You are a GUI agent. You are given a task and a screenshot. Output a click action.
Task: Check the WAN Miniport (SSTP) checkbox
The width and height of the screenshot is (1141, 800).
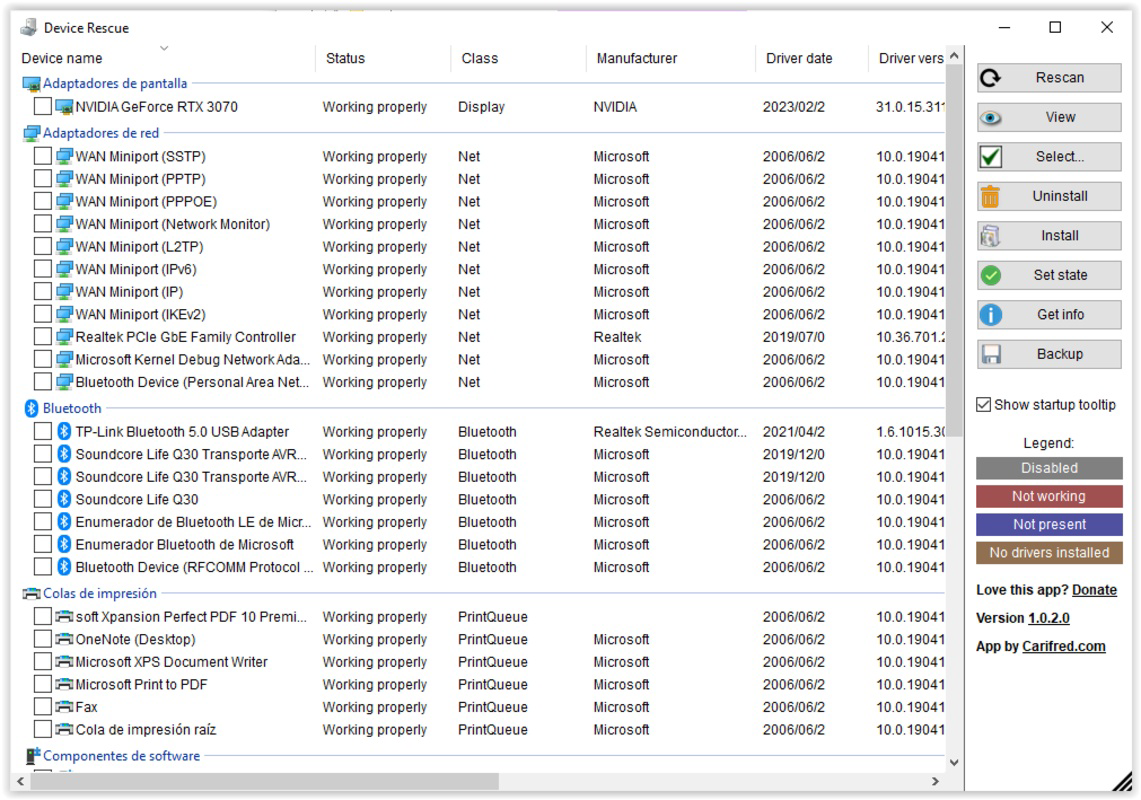coord(43,157)
